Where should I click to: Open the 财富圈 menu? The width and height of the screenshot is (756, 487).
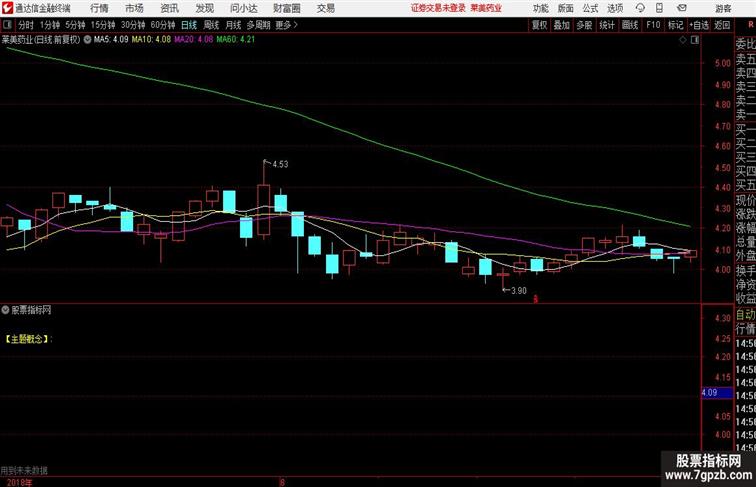286,8
